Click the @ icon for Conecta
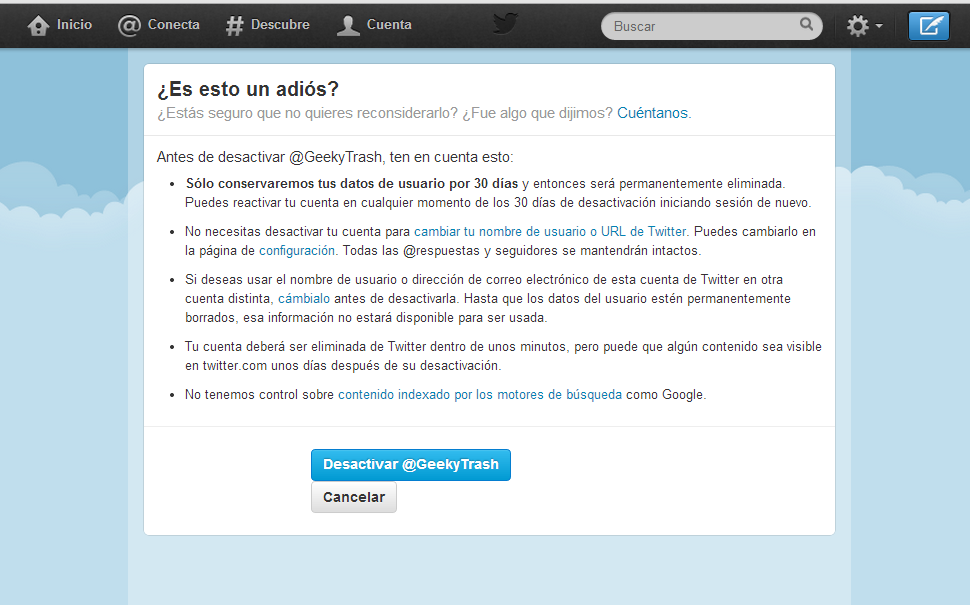This screenshot has height=605, width=970. click(129, 26)
